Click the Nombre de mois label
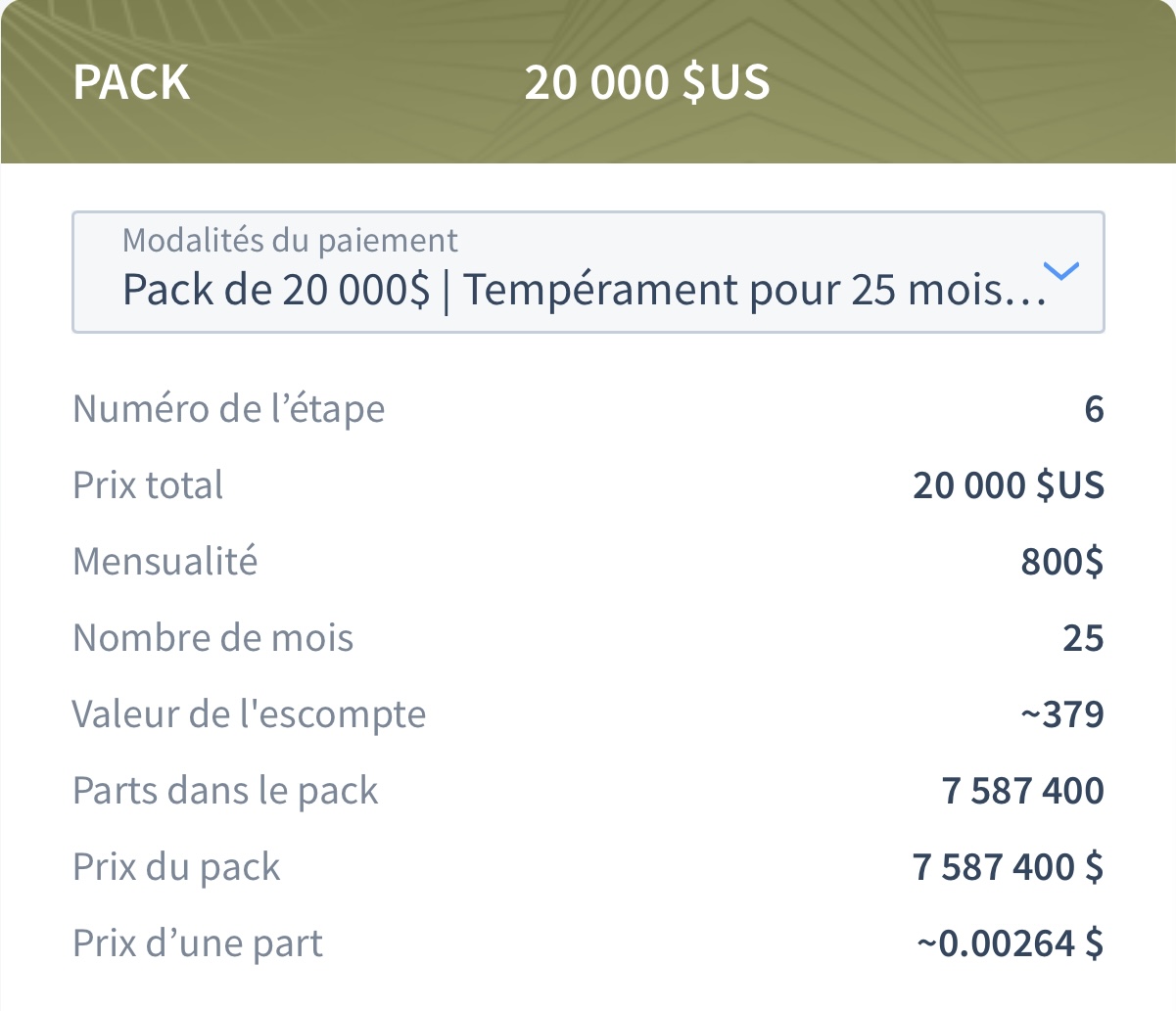1176x1011 pixels. (x=213, y=638)
